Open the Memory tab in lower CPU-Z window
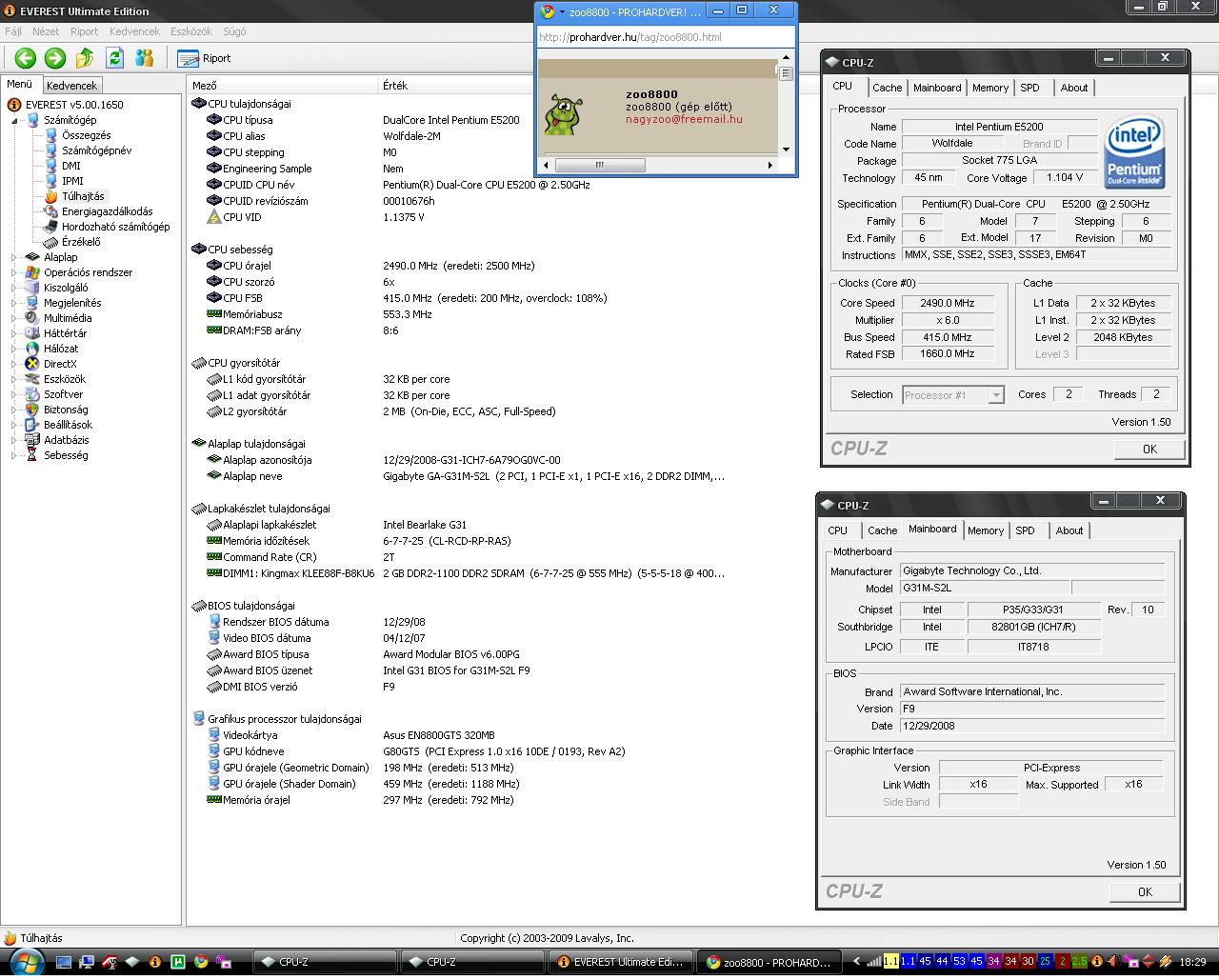Image resolution: width=1219 pixels, height=980 pixels. pos(986,530)
